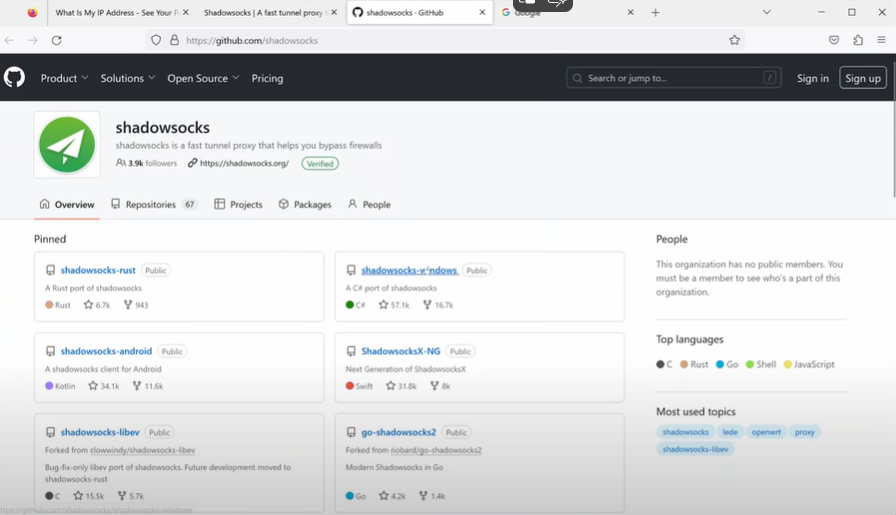The height and width of the screenshot is (515, 896).
Task: Click the star count 4.2k of go-shadowsocks2
Action: [x=392, y=496]
